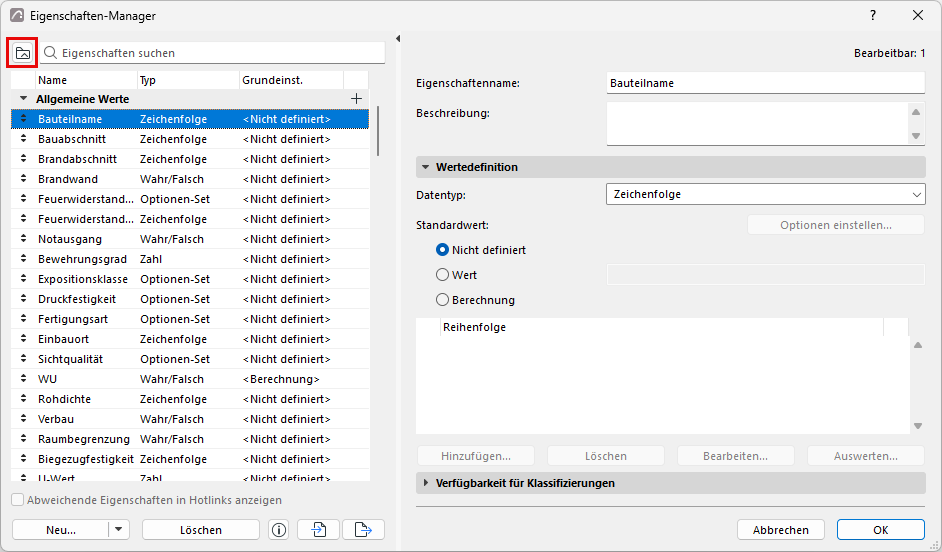Click drag handle of Bauabschnitt row
The width and height of the screenshot is (942, 552).
tap(23, 139)
